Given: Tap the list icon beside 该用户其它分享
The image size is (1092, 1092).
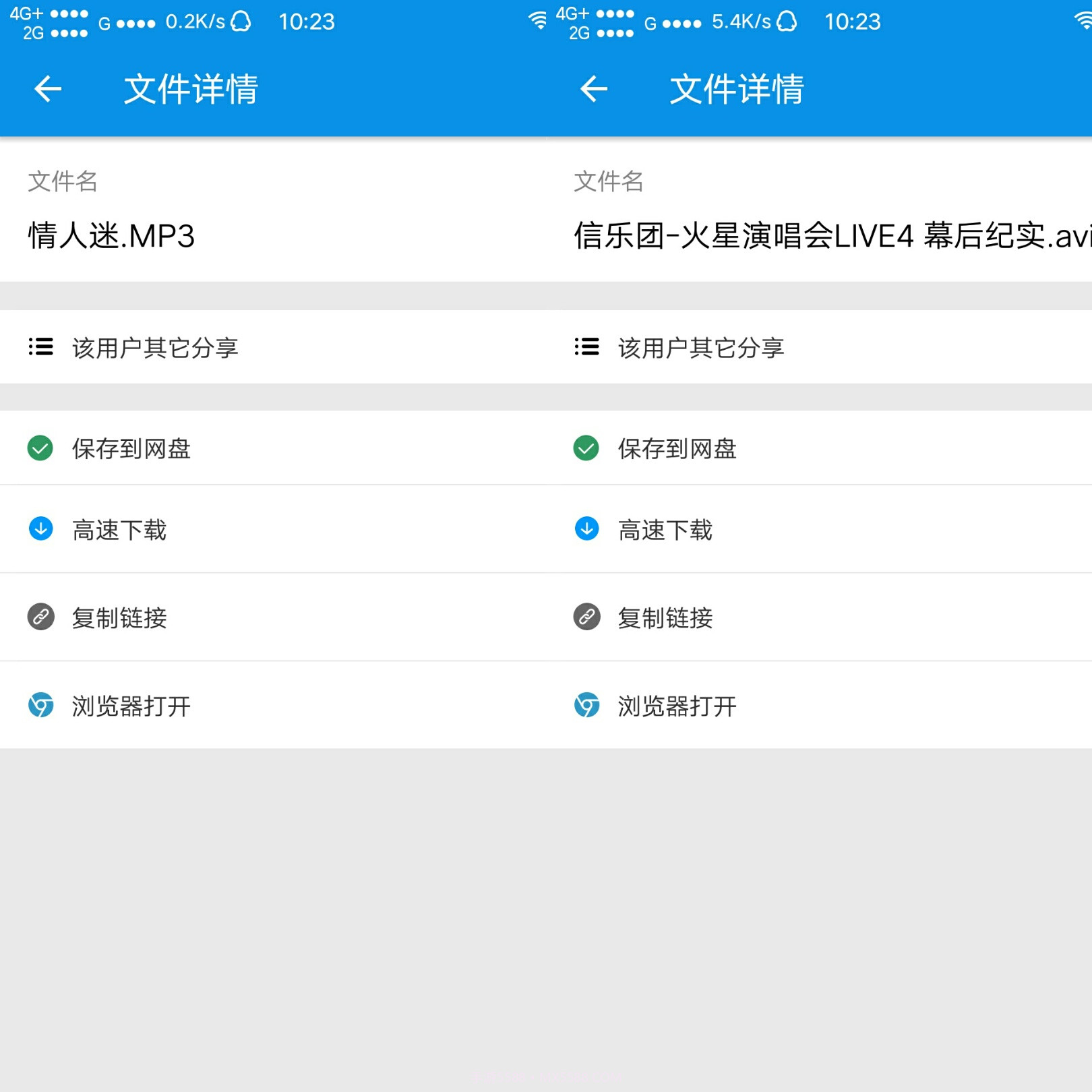Looking at the screenshot, I should [x=40, y=346].
